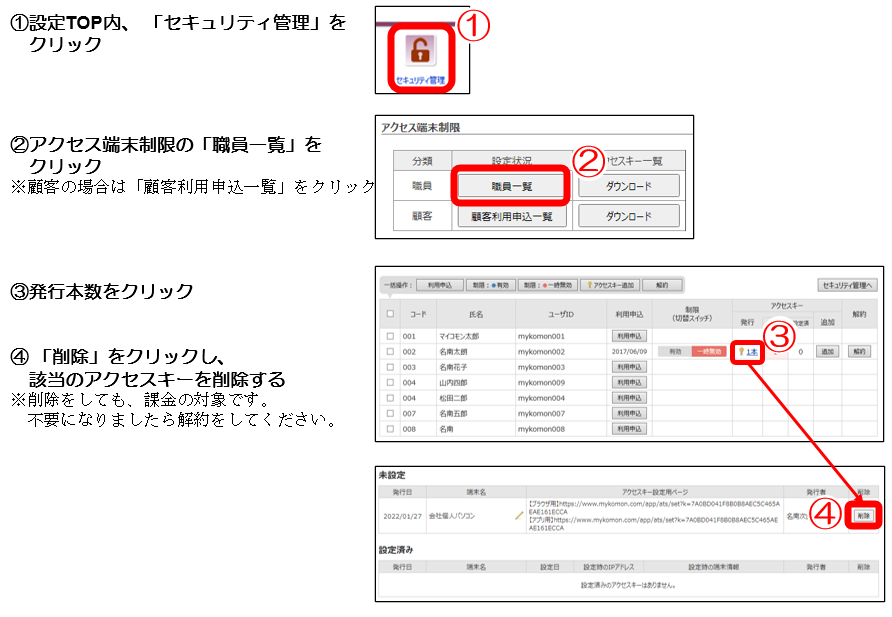Download the access key list for 顧客
Viewport: 892px width, 617px height.
pyautogui.click(x=629, y=216)
